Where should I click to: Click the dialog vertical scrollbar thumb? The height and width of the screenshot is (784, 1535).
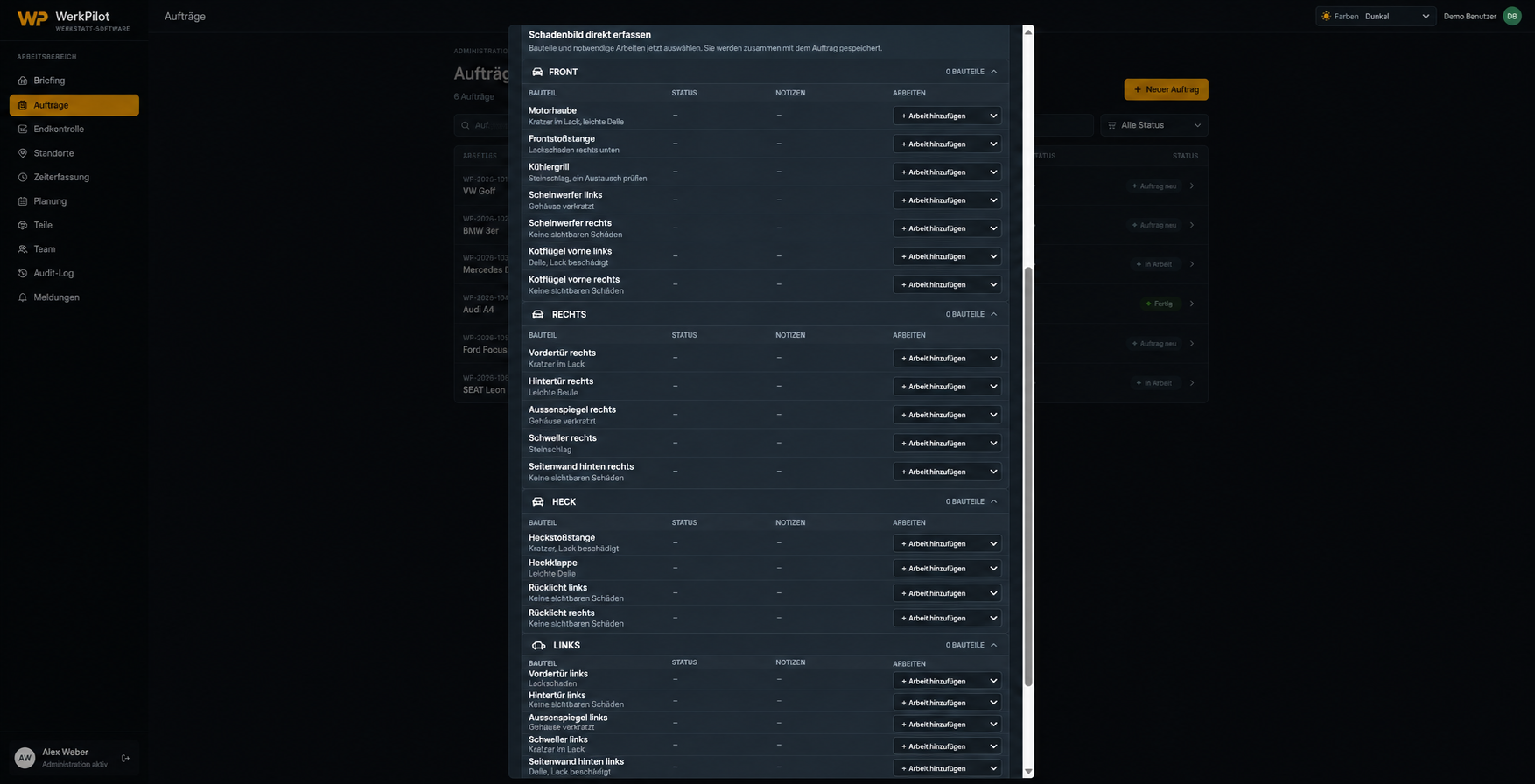coord(1028,477)
